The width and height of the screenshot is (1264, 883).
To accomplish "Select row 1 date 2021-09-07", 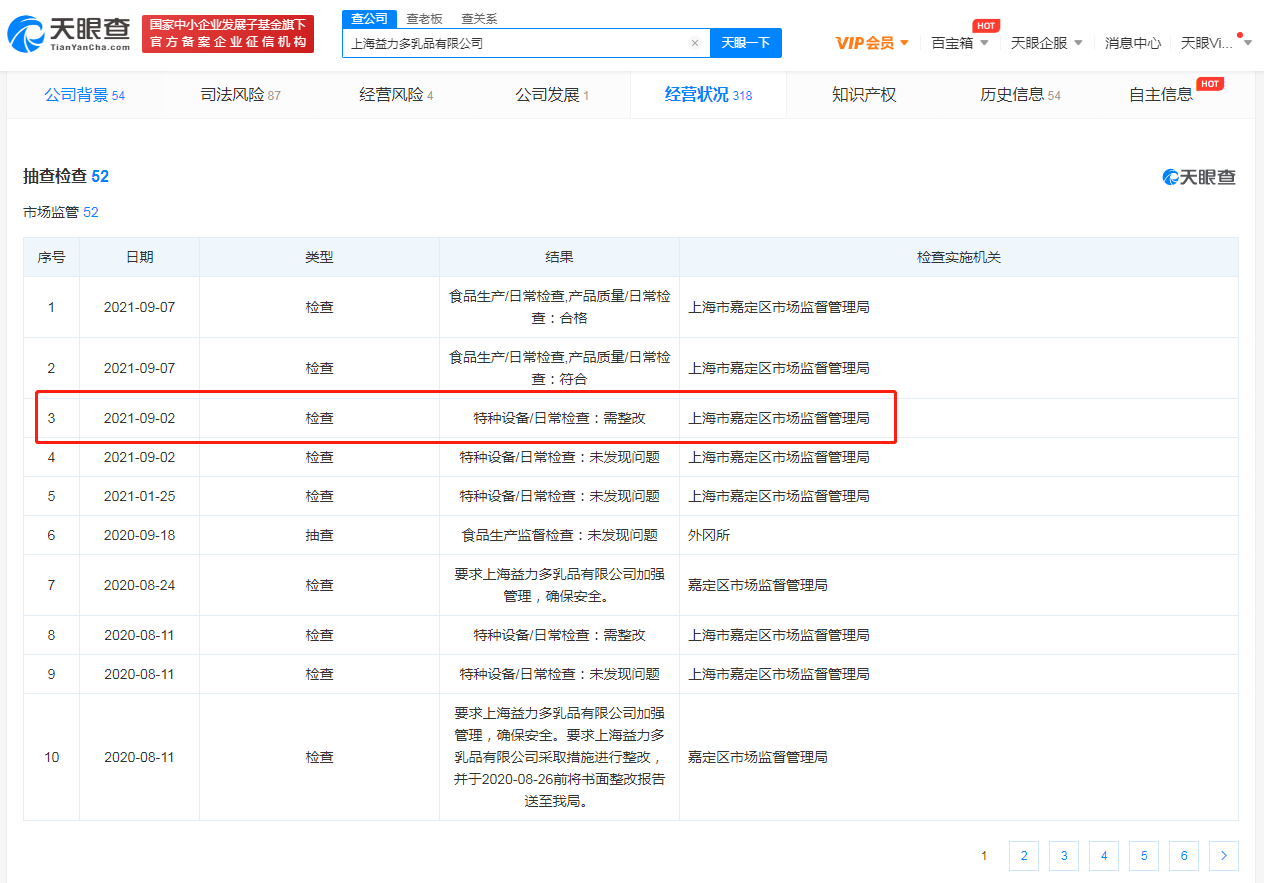I will coord(139,307).
